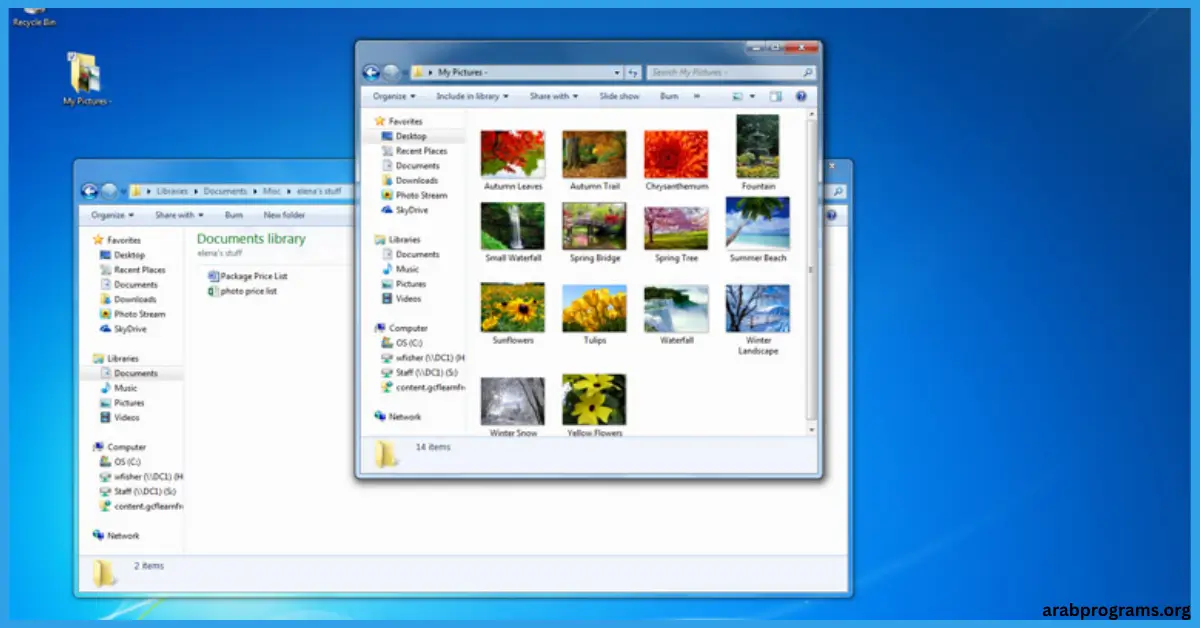1200x628 pixels.
Task: Select the Winter Landscape picture
Action: coord(758,320)
